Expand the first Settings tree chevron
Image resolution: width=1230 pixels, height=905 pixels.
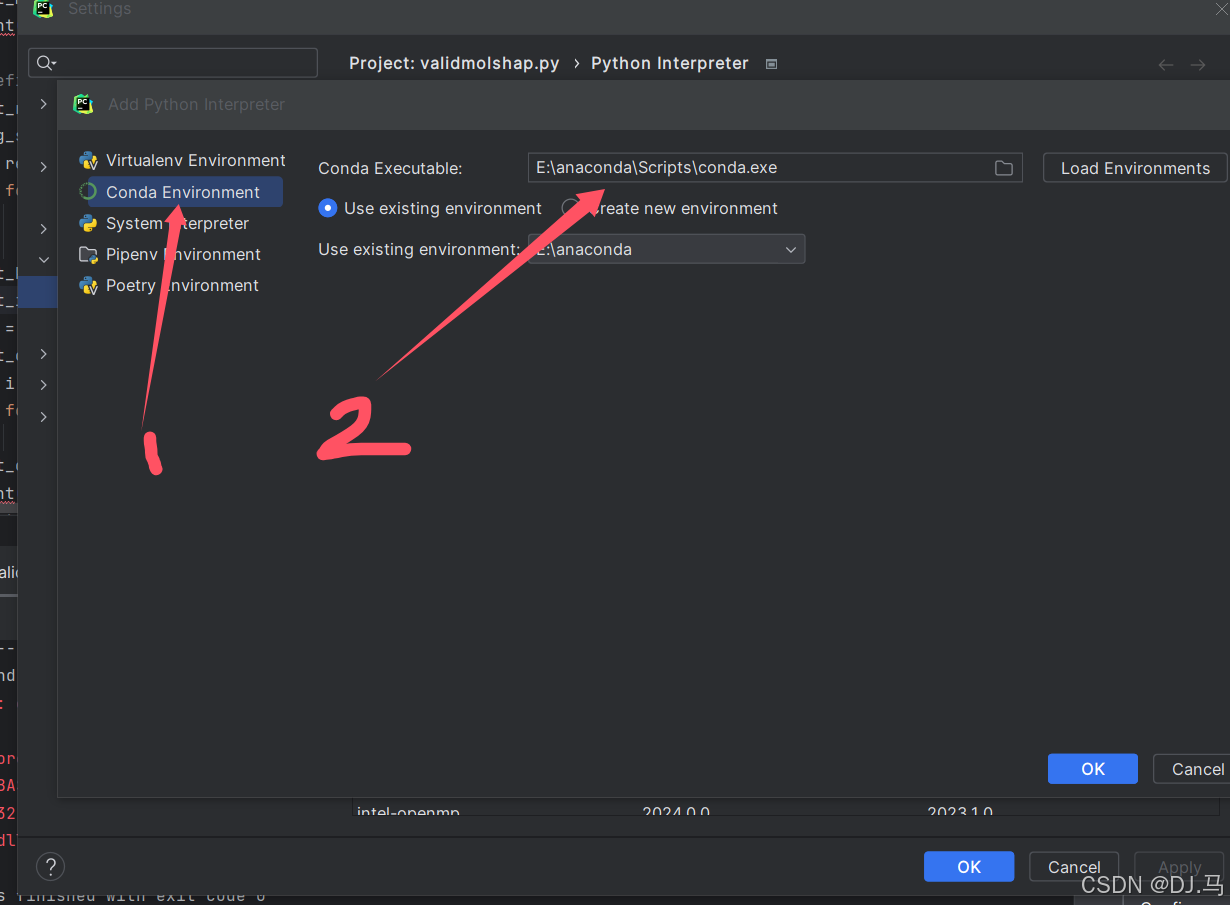tap(44, 104)
